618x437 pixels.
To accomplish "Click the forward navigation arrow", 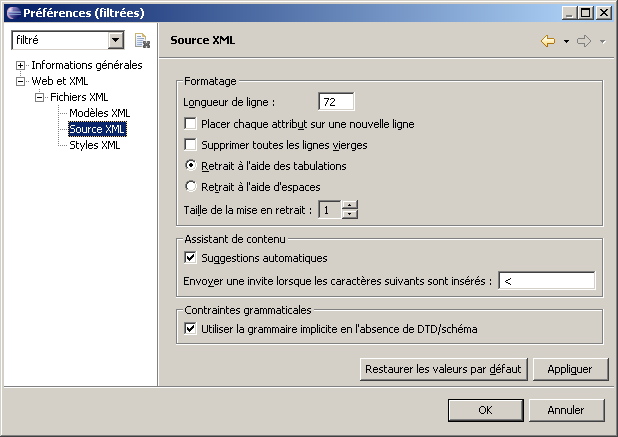I will (584, 41).
